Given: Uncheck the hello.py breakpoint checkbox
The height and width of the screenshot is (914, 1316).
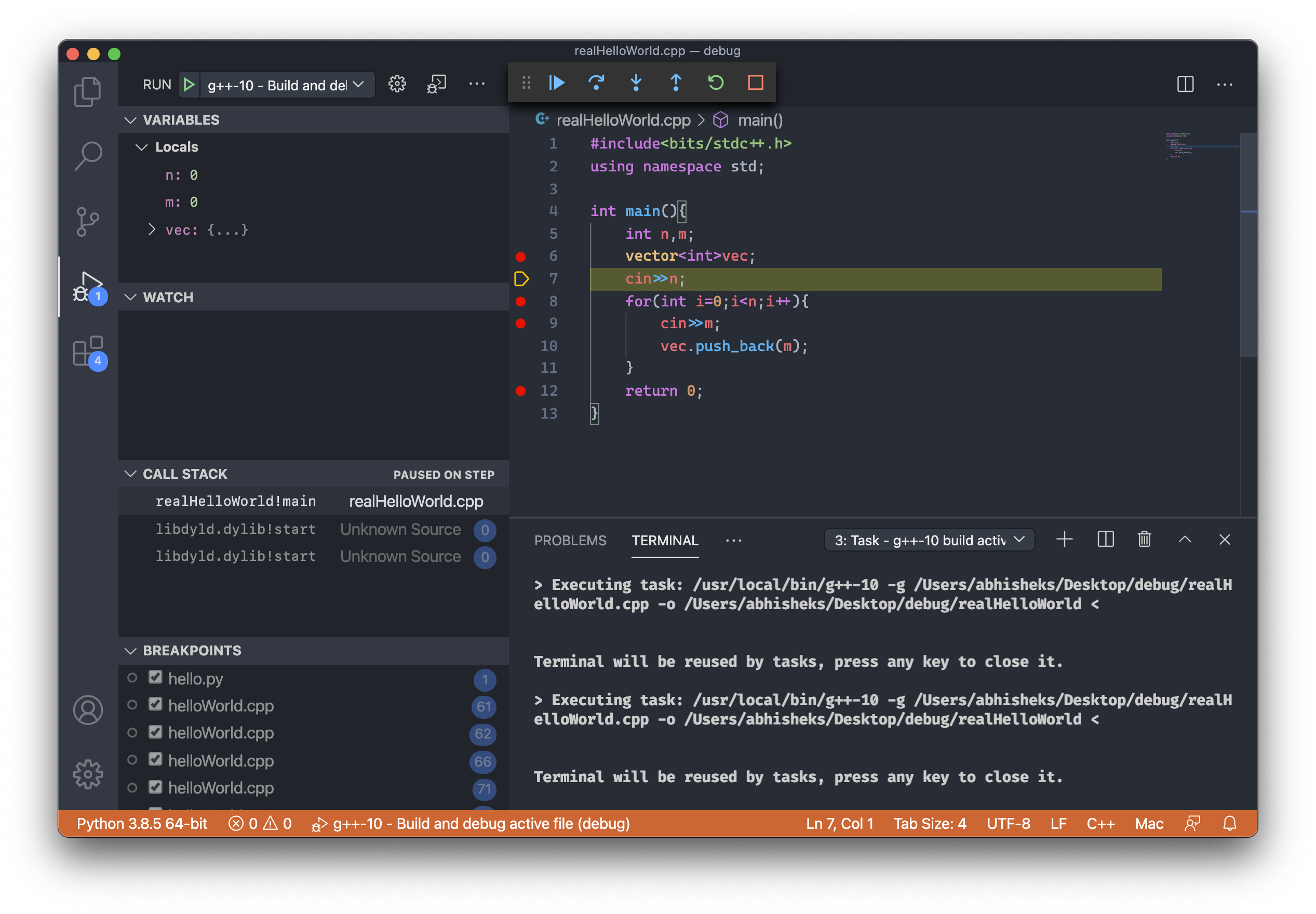Looking at the screenshot, I should [155, 678].
